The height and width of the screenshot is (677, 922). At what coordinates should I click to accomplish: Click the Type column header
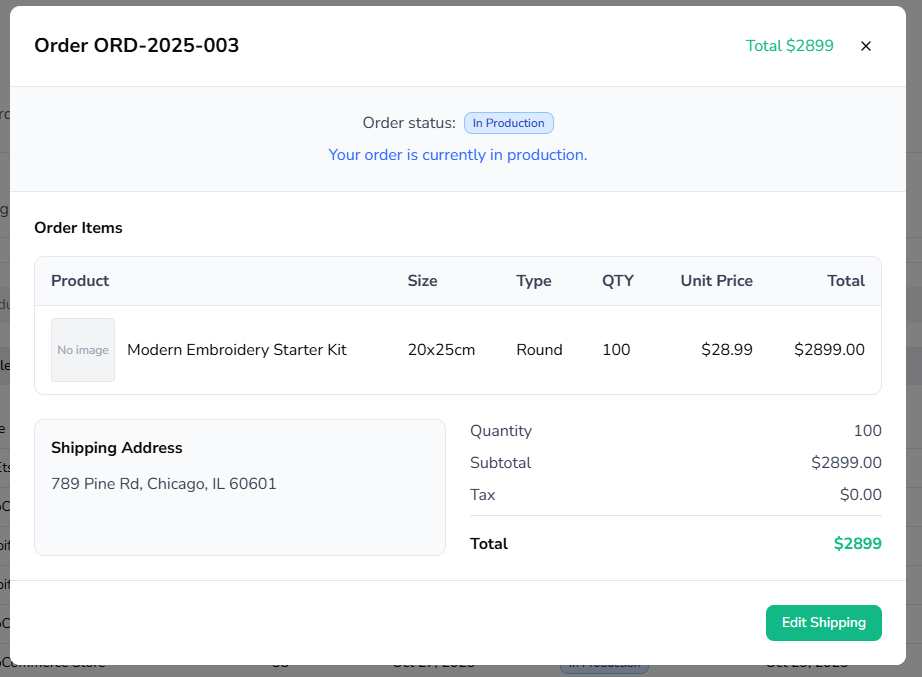pos(533,281)
